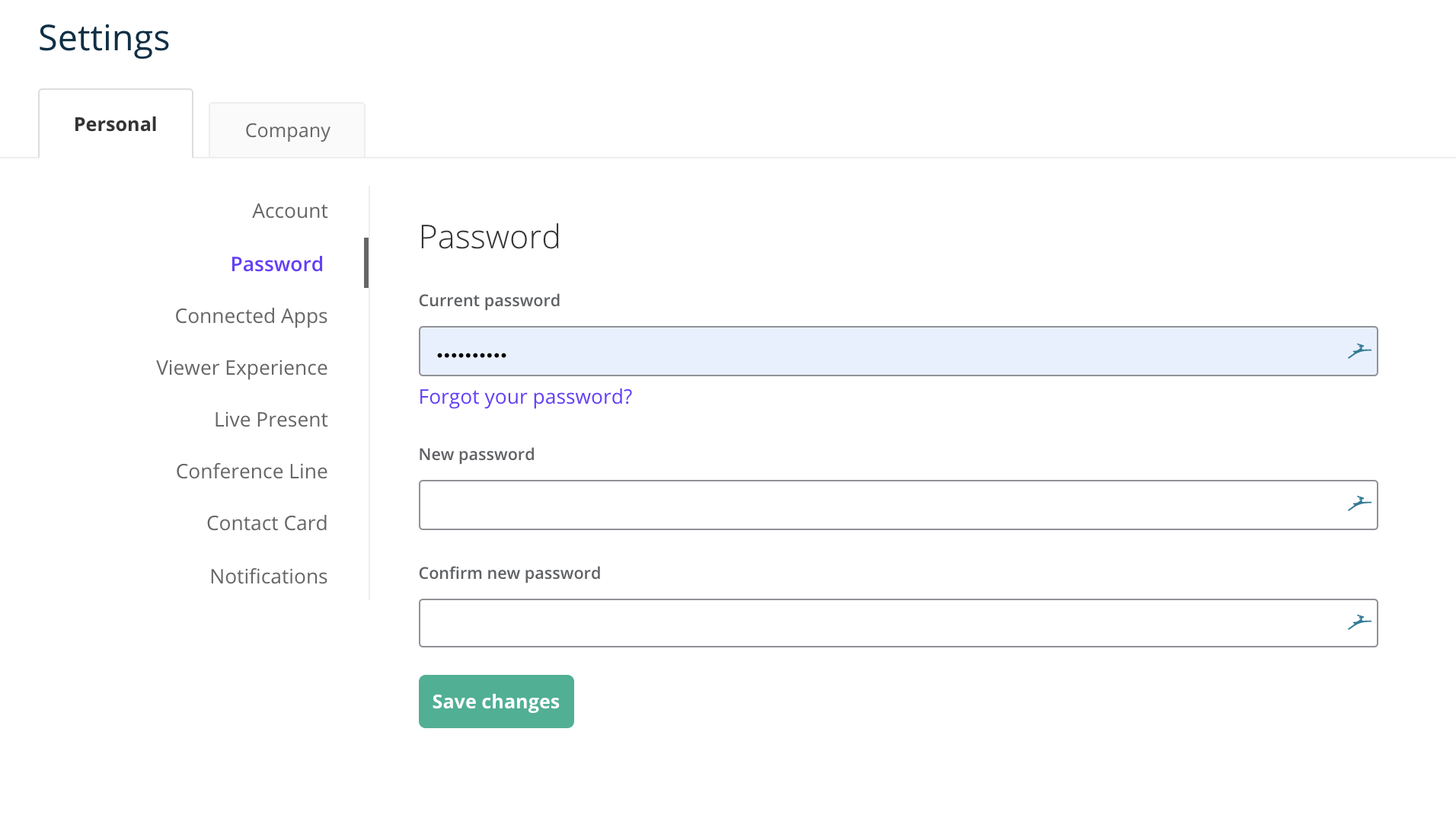Click password manager icon in Current password field
The image size is (1456, 815).
click(1359, 351)
